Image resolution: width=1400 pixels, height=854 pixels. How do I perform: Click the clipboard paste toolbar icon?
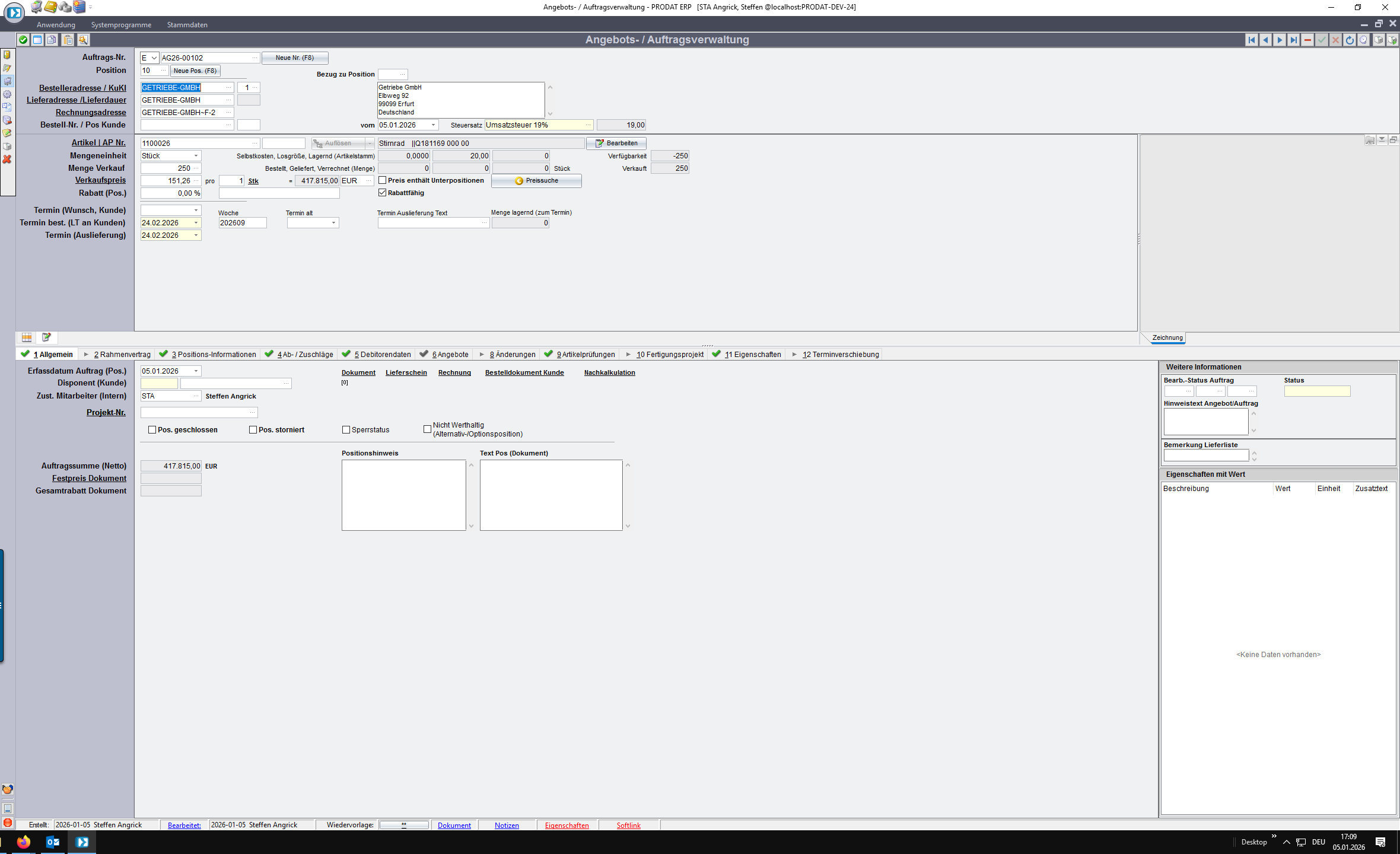(x=68, y=40)
